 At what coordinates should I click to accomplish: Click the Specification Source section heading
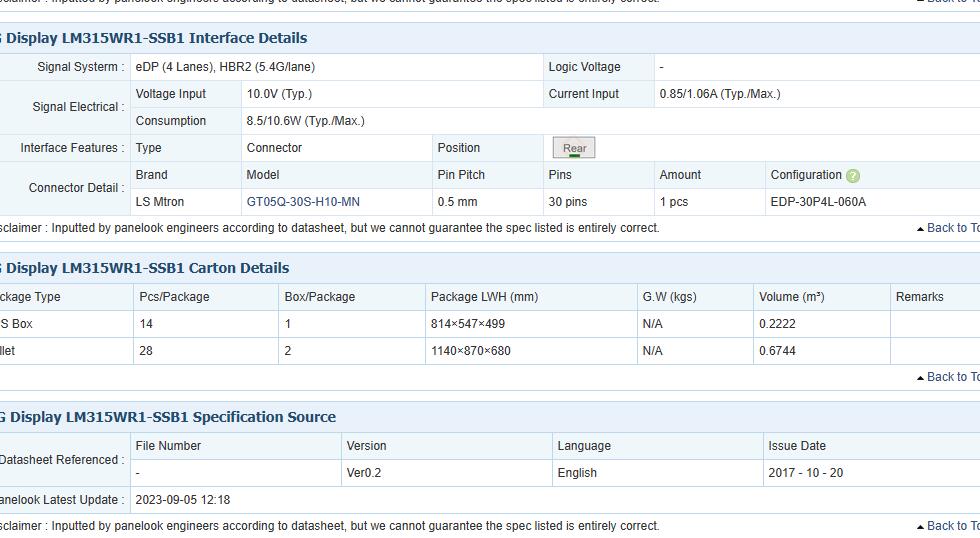[x=168, y=417]
